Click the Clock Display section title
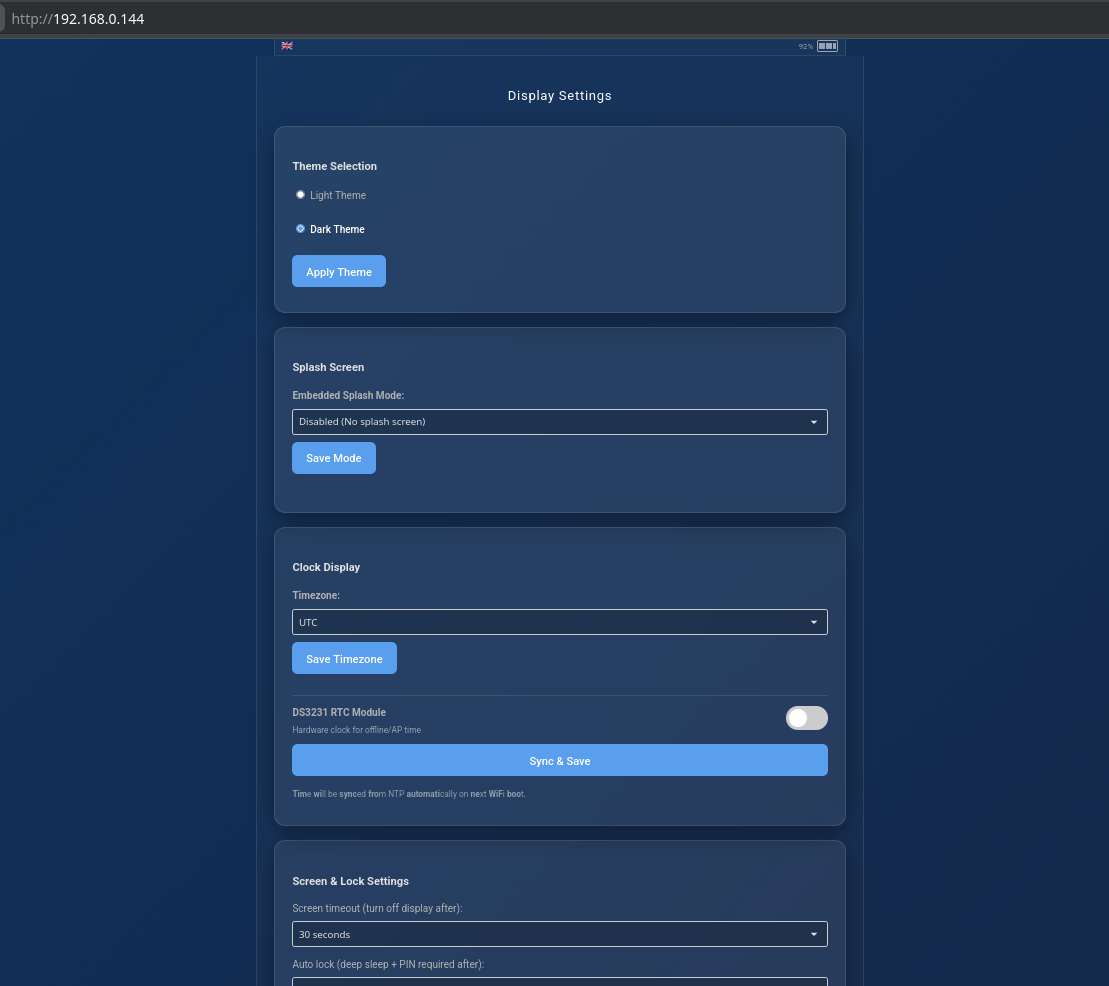 tap(326, 567)
